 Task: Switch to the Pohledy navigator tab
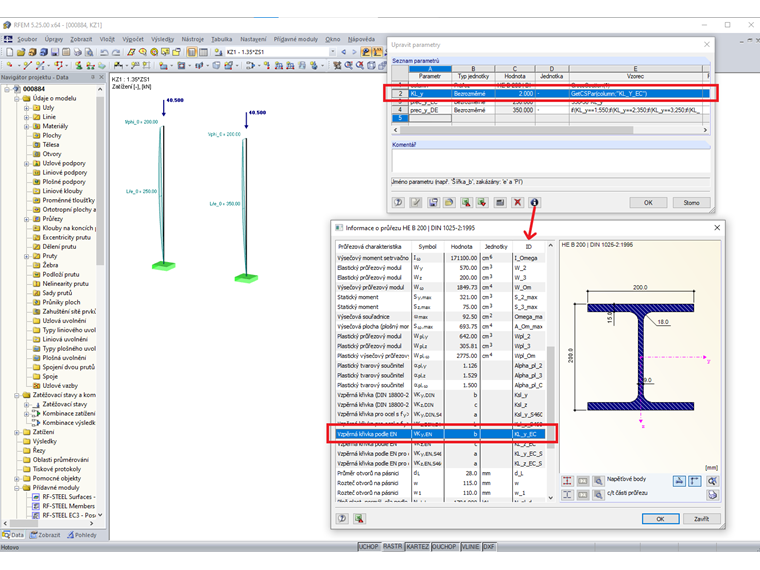tap(81, 535)
